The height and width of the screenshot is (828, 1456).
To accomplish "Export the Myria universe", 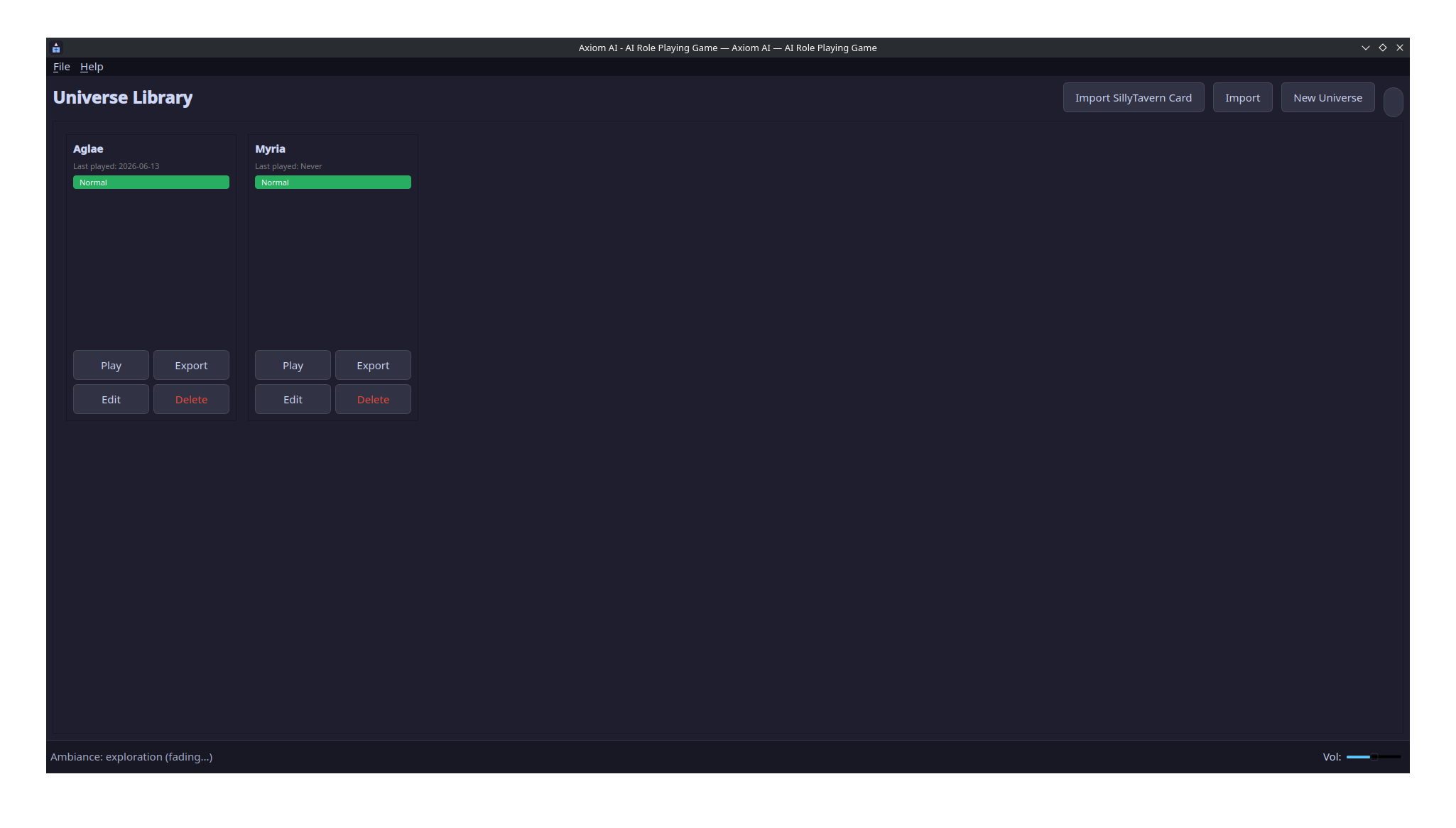I will 373,366.
